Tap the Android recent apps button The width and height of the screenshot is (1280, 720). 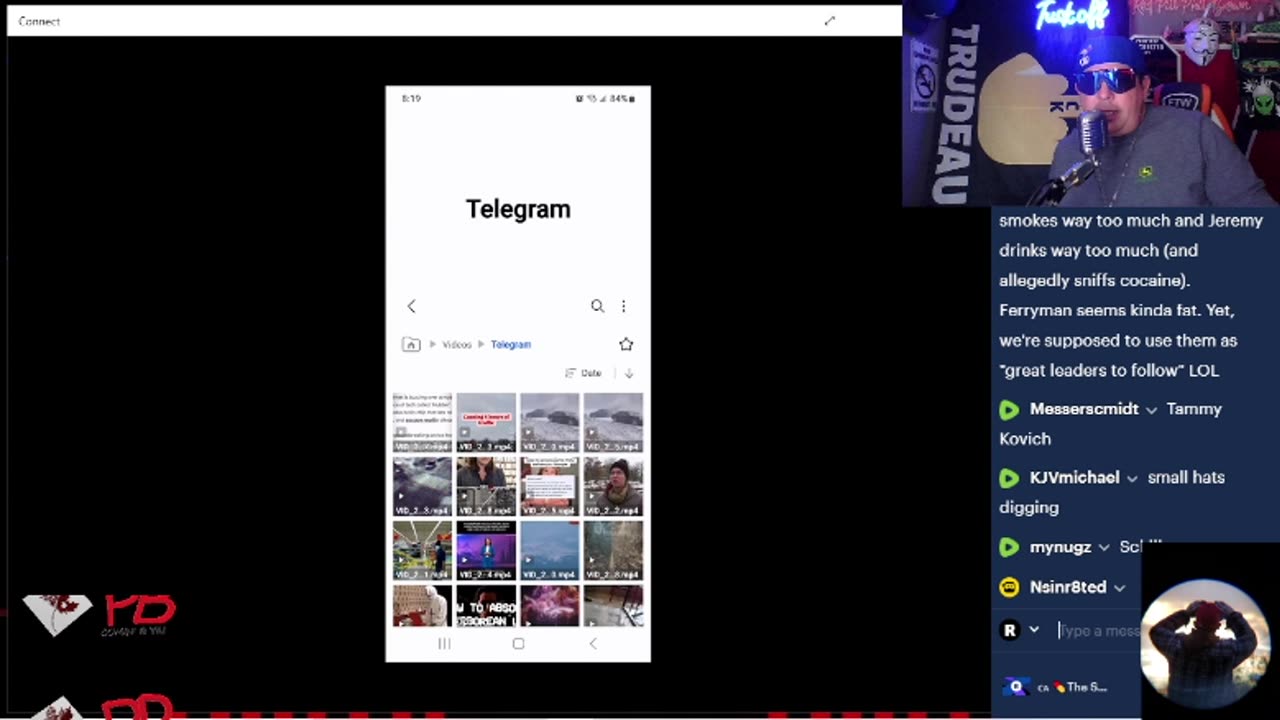[x=444, y=643]
